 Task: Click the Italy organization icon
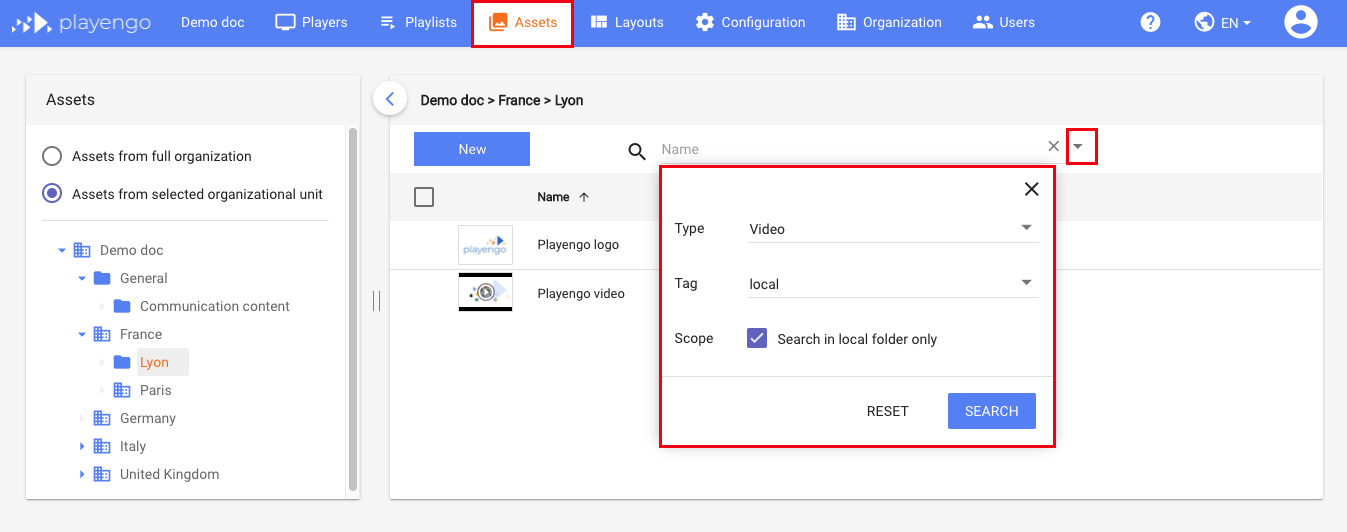click(102, 446)
